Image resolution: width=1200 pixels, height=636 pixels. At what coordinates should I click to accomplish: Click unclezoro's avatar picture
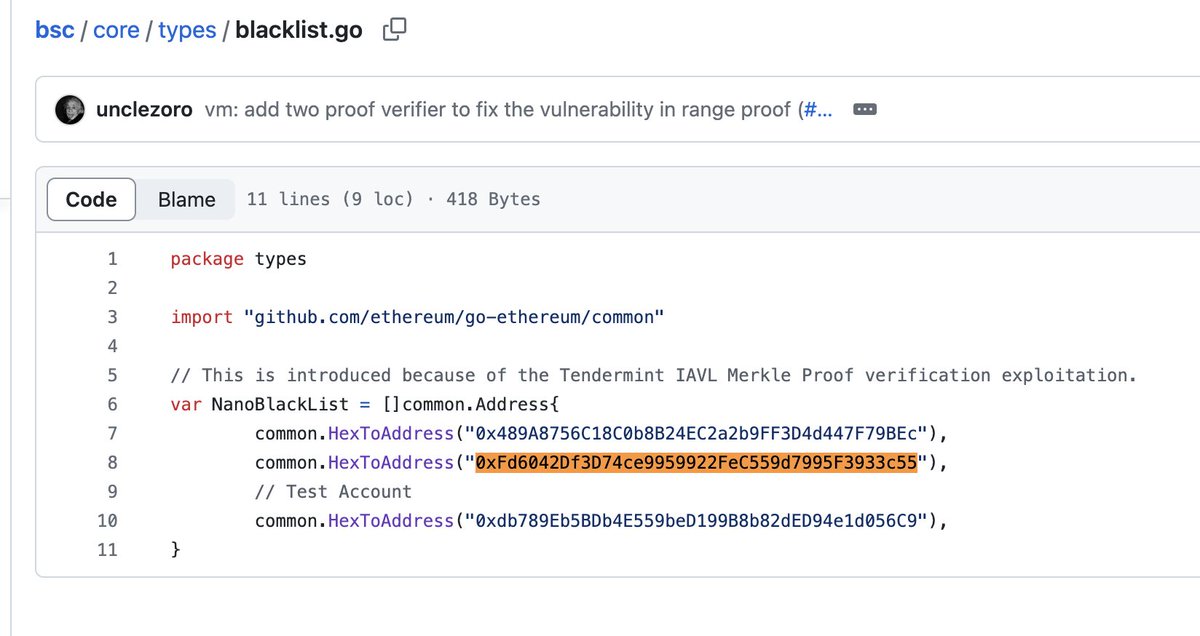pos(70,110)
